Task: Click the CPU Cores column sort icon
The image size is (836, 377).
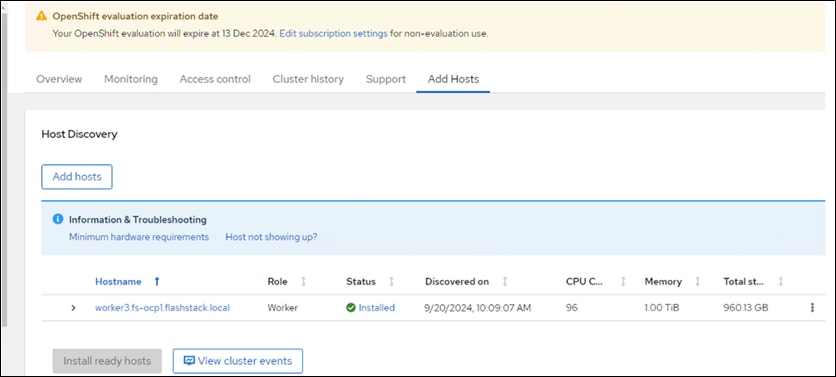Action: pos(623,282)
